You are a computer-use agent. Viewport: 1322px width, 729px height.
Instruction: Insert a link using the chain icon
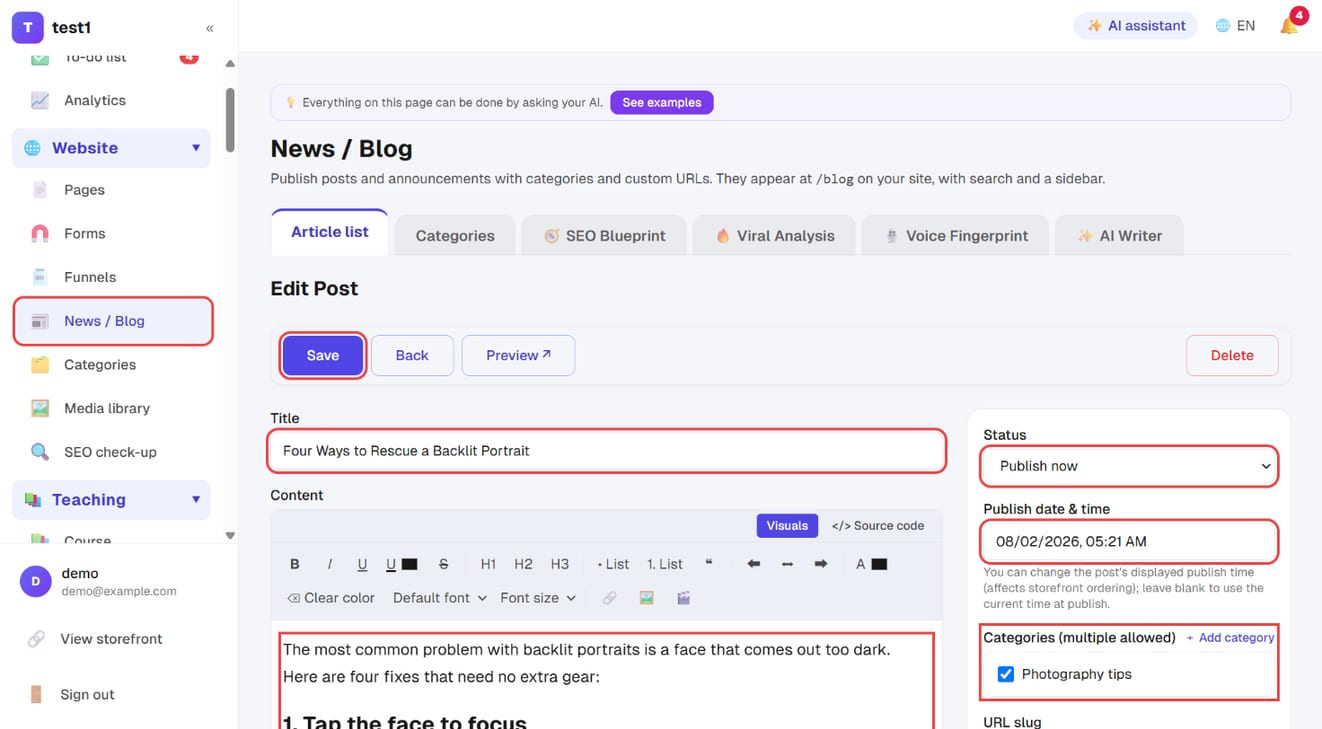pyautogui.click(x=609, y=598)
